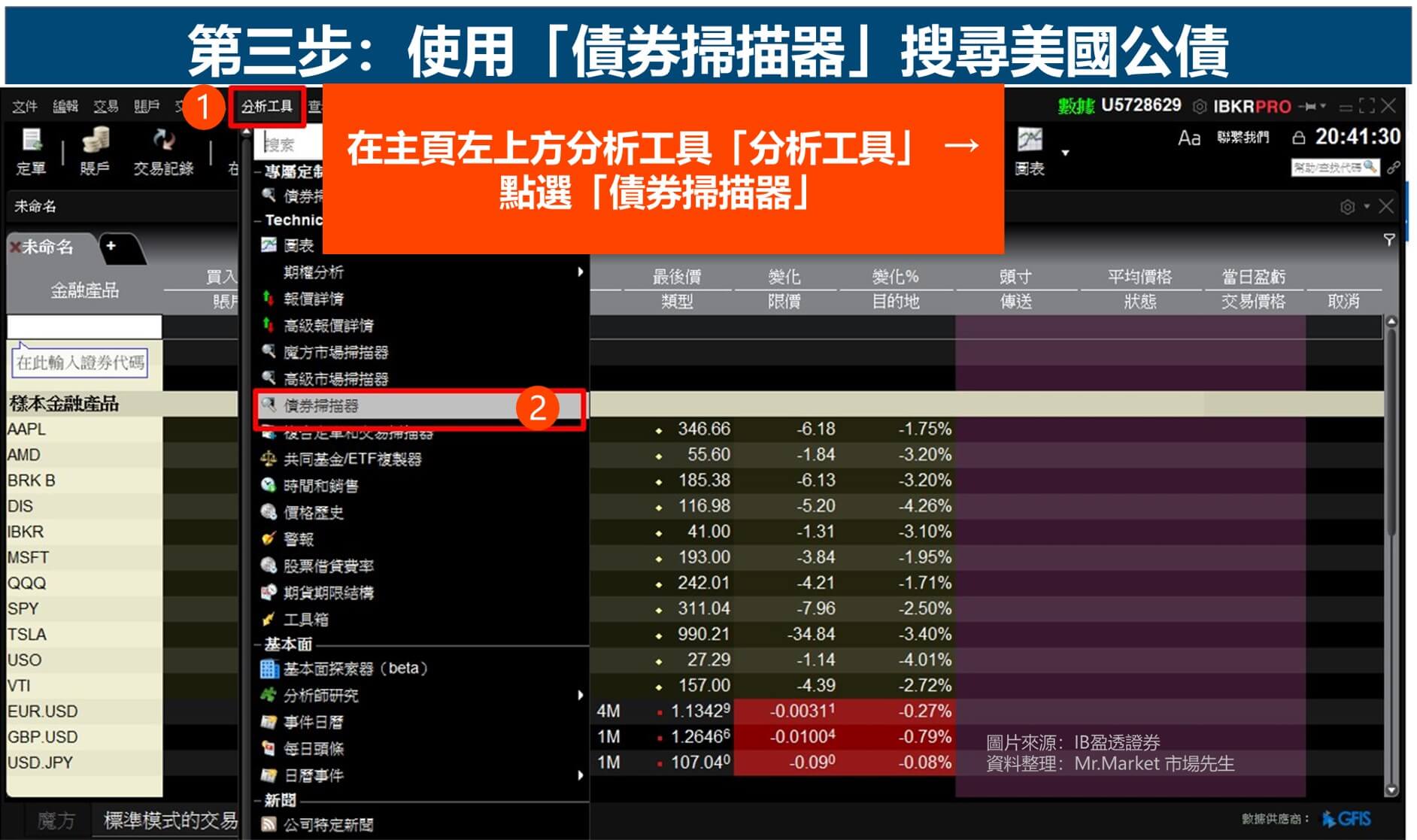Click the pin icon near IBKRPRO
Viewport: 1417px width, 840px height.
tap(1309, 107)
